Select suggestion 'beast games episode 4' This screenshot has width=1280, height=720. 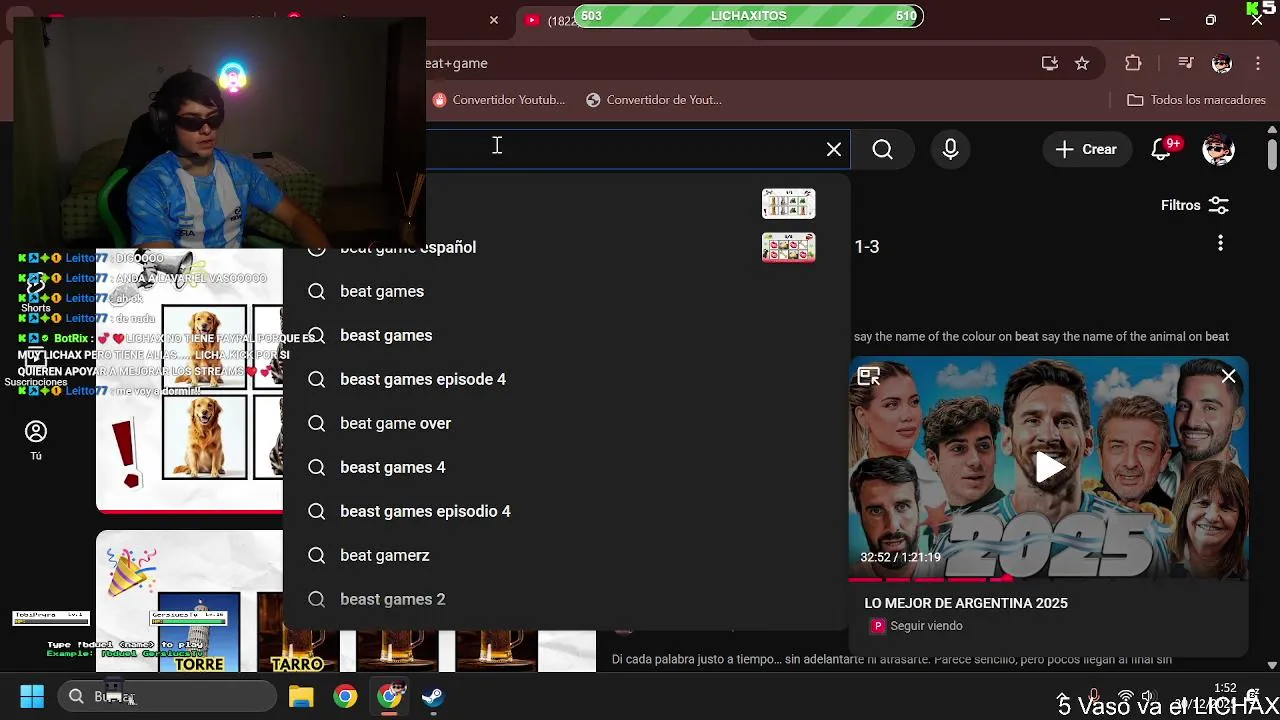tap(566, 379)
